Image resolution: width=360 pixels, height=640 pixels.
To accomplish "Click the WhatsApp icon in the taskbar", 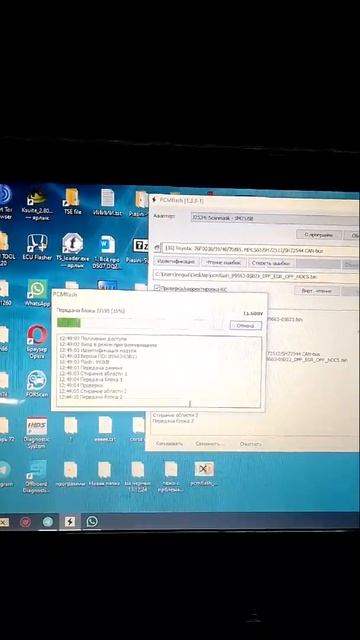I will click(x=92, y=521).
